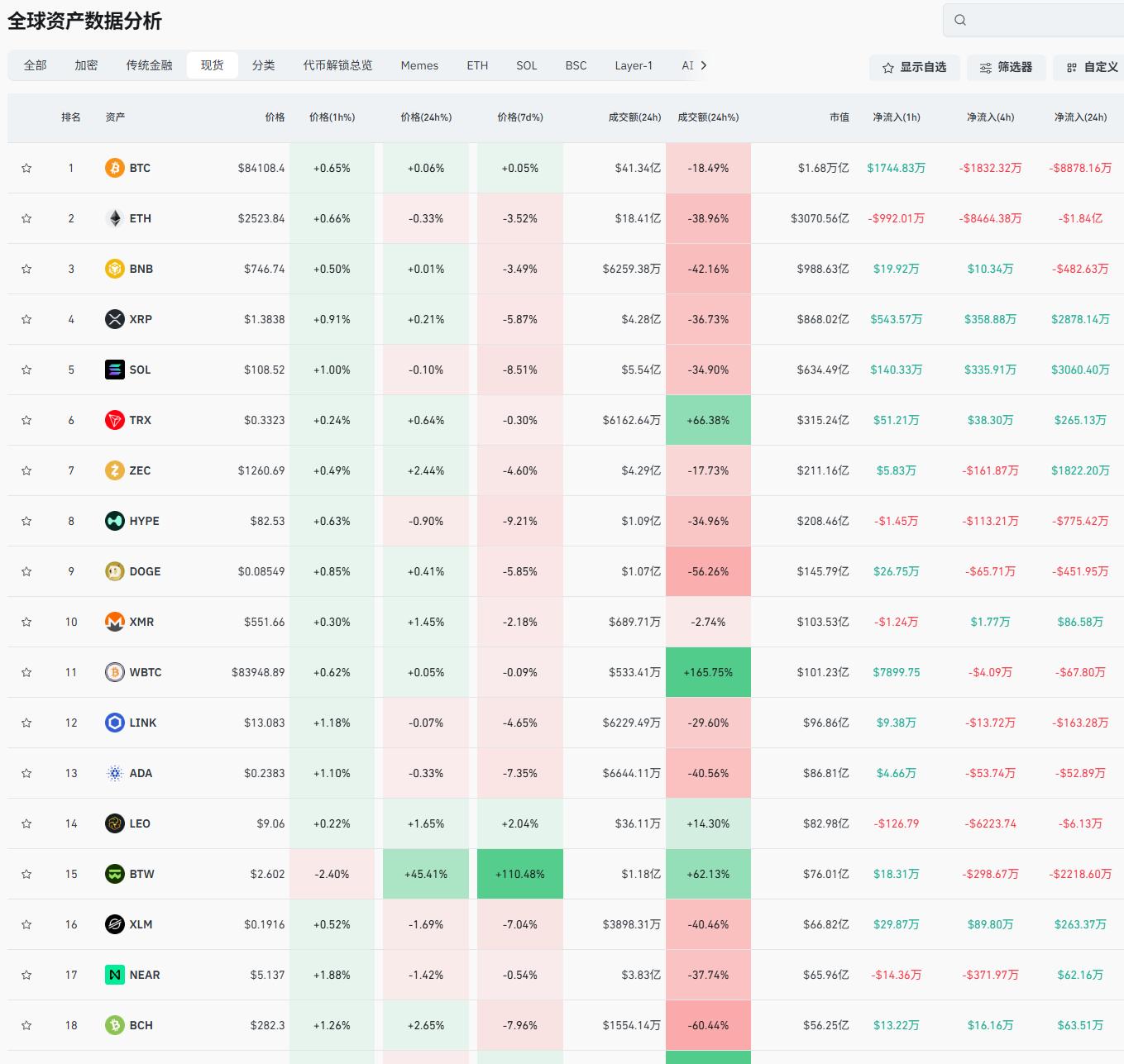Viewport: 1124px width, 1064px height.
Task: Select the 代币解锁总览 tab
Action: pos(337,65)
